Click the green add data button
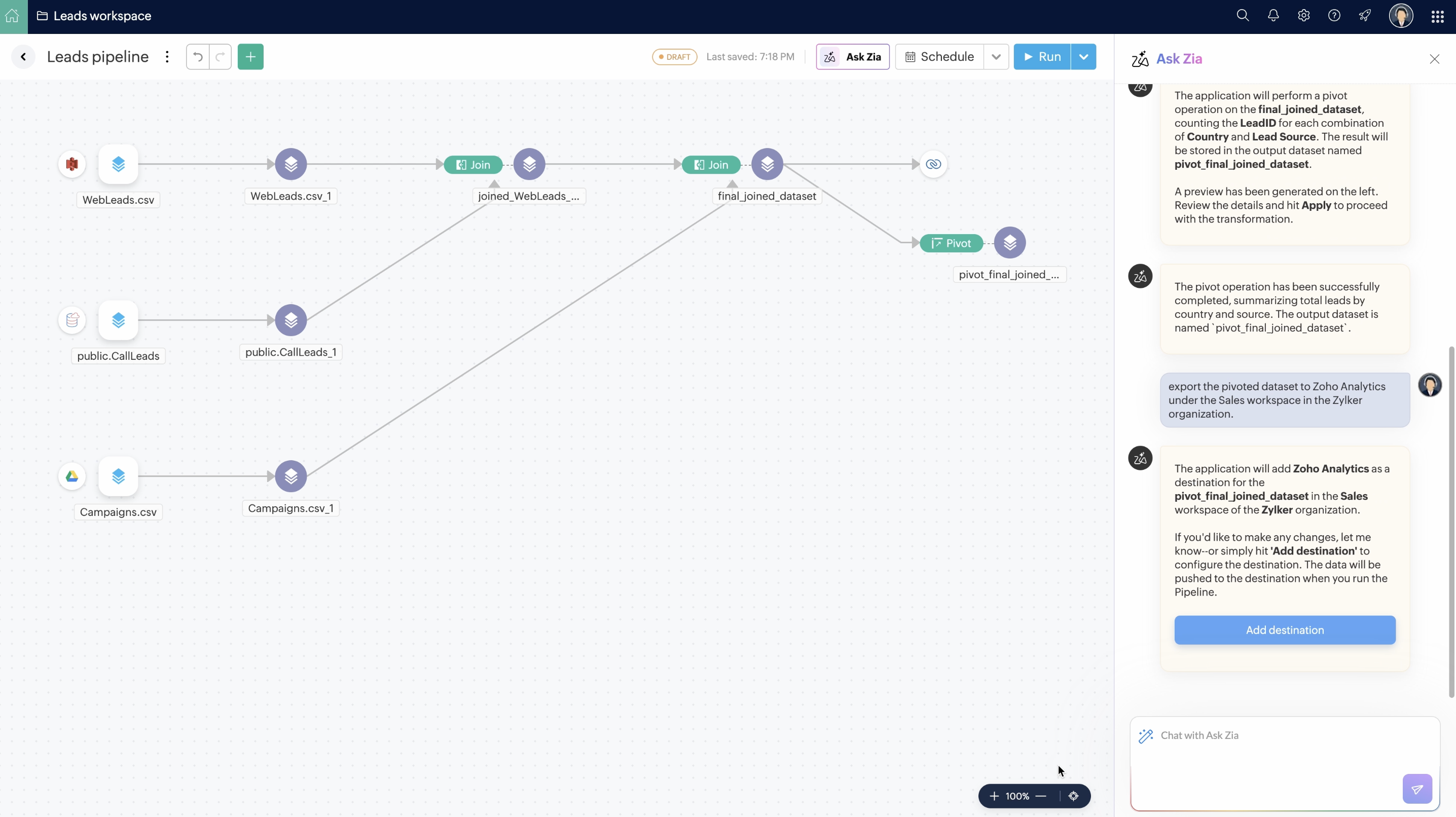 [x=250, y=56]
